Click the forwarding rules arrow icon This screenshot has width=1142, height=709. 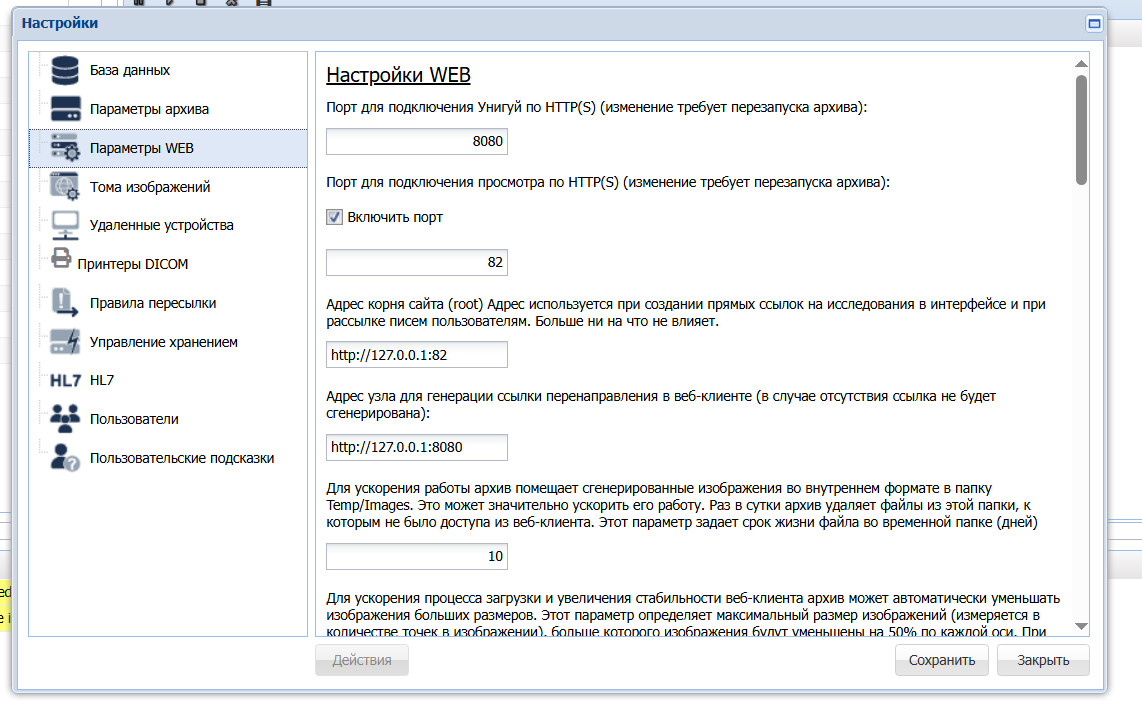pos(65,303)
